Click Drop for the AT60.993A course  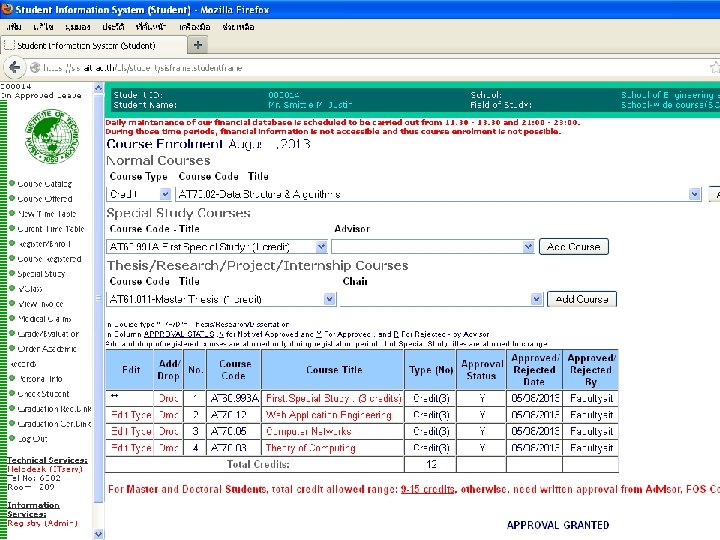pyautogui.click(x=168, y=398)
